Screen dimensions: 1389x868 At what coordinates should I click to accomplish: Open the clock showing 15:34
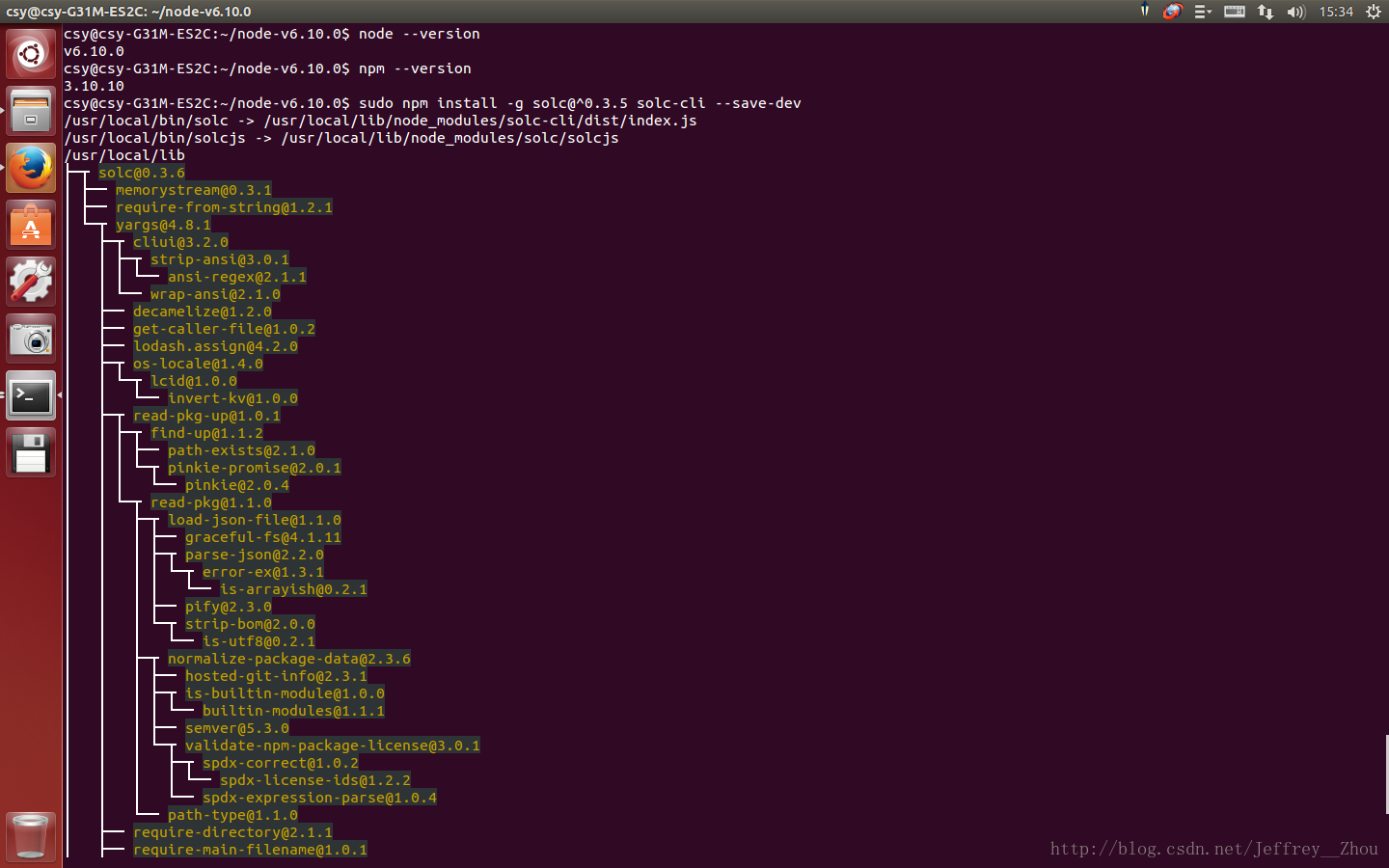(x=1336, y=12)
